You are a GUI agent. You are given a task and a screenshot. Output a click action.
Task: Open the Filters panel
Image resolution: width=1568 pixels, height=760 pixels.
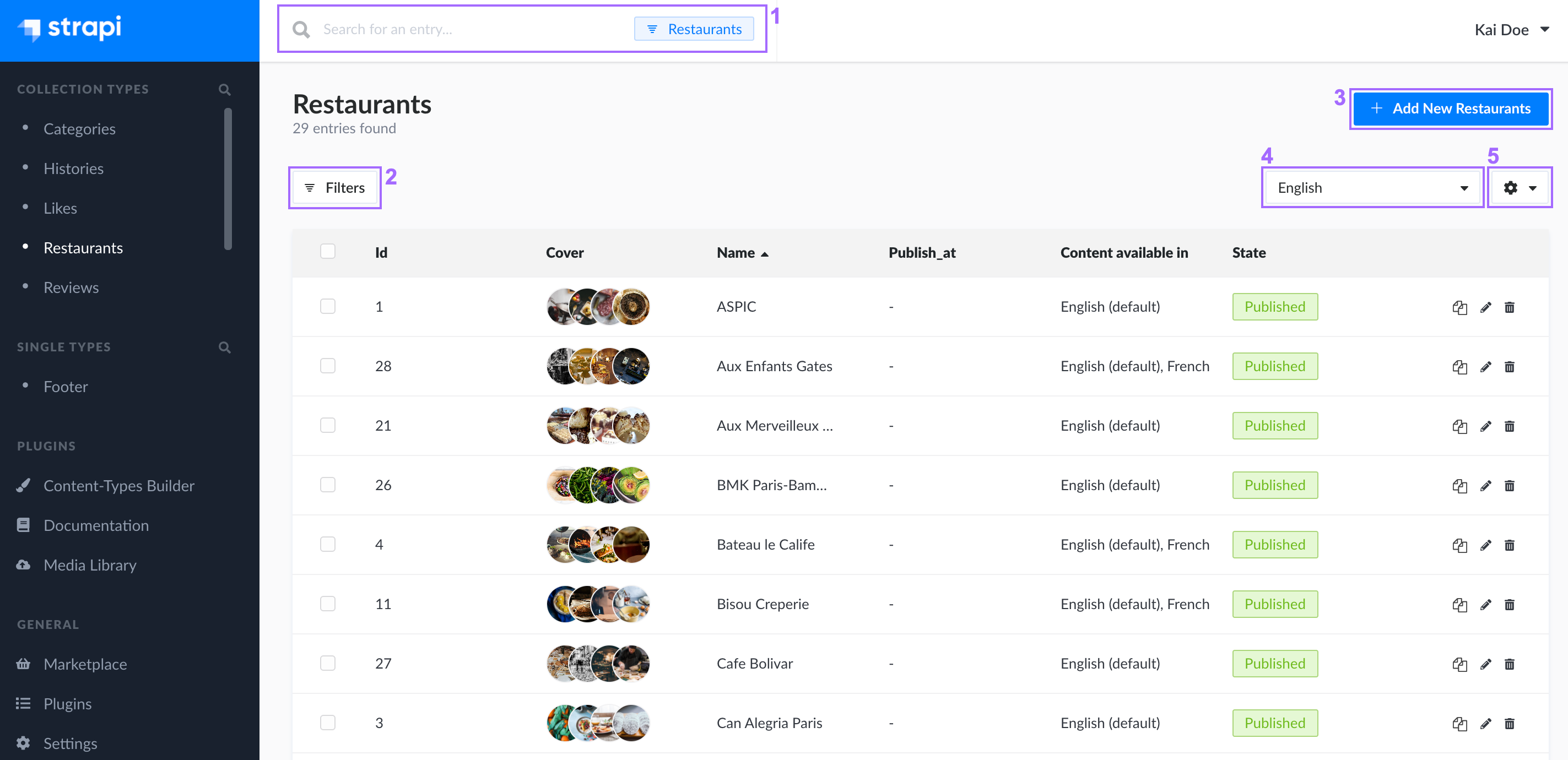pyautogui.click(x=334, y=187)
